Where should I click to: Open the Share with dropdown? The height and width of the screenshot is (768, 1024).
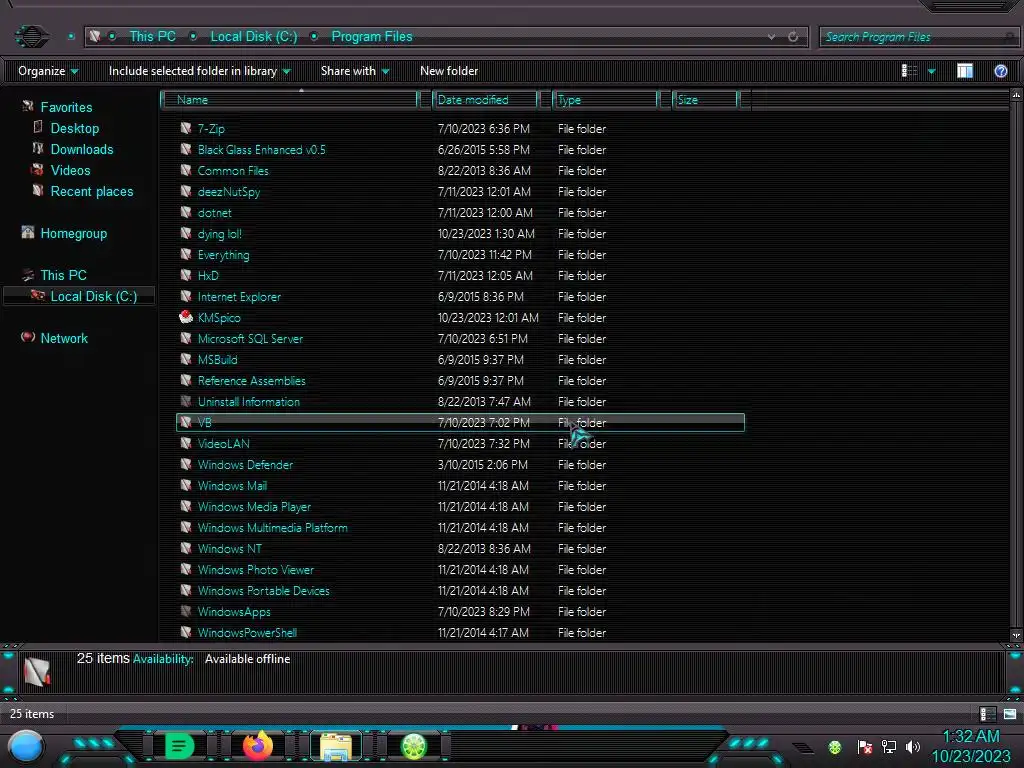click(355, 71)
